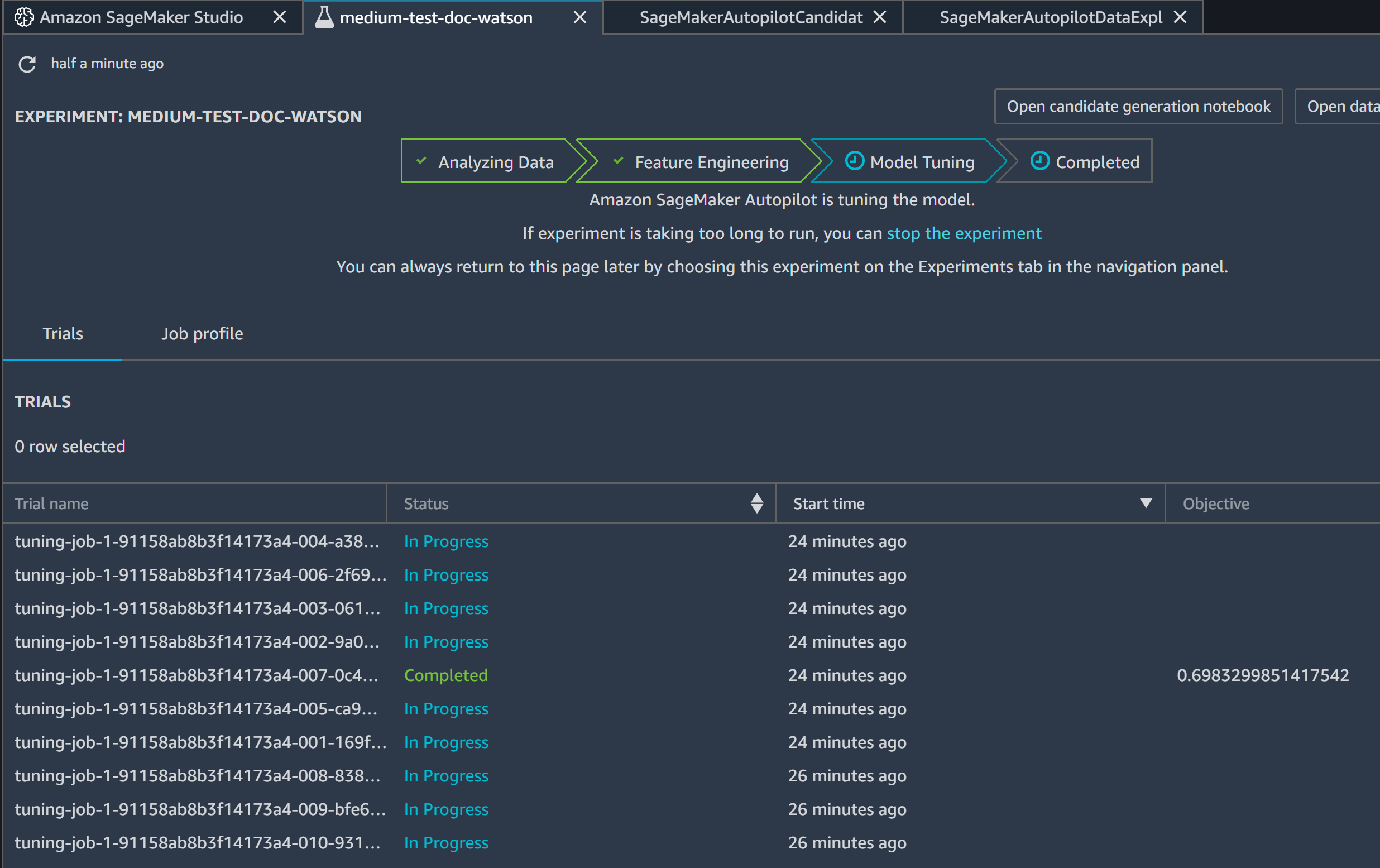Click the flask icon on medium-test-doc-watson tab

click(x=324, y=17)
